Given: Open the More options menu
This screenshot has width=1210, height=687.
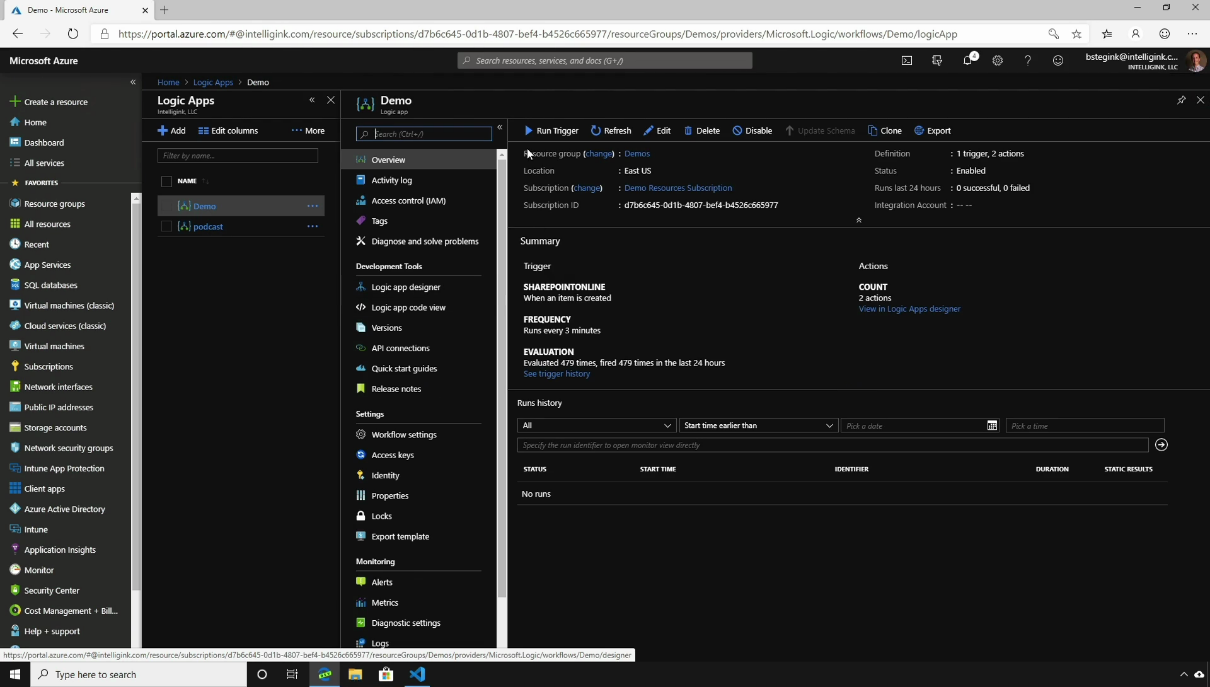Looking at the screenshot, I should [308, 131].
